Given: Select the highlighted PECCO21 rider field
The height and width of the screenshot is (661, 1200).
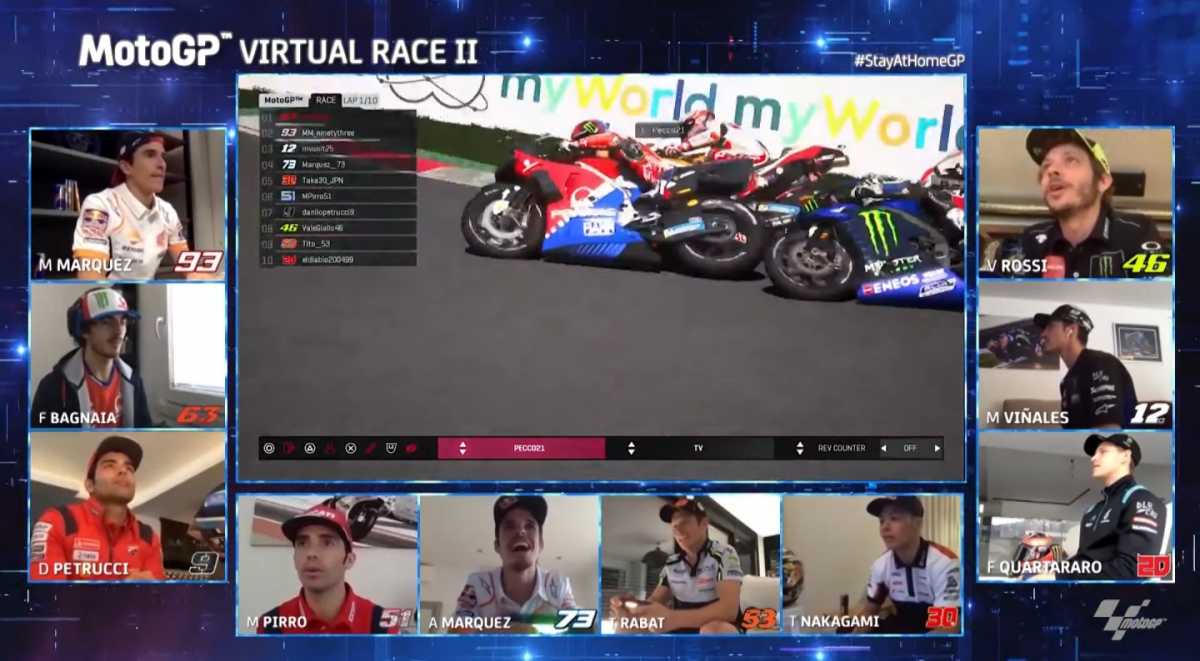Looking at the screenshot, I should tap(521, 448).
